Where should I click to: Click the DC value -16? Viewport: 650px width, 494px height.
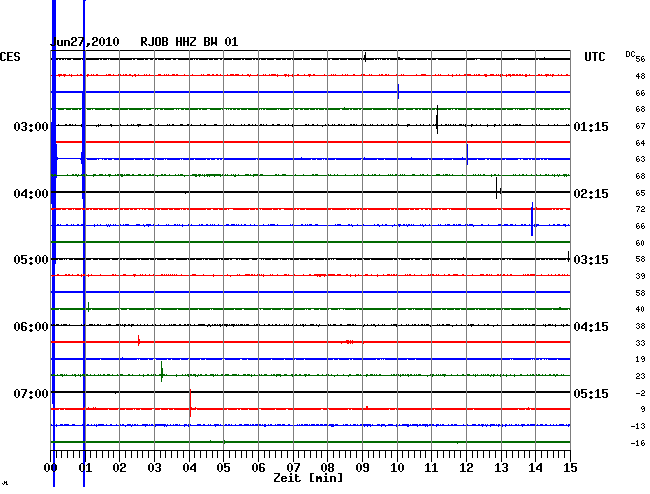[638, 443]
